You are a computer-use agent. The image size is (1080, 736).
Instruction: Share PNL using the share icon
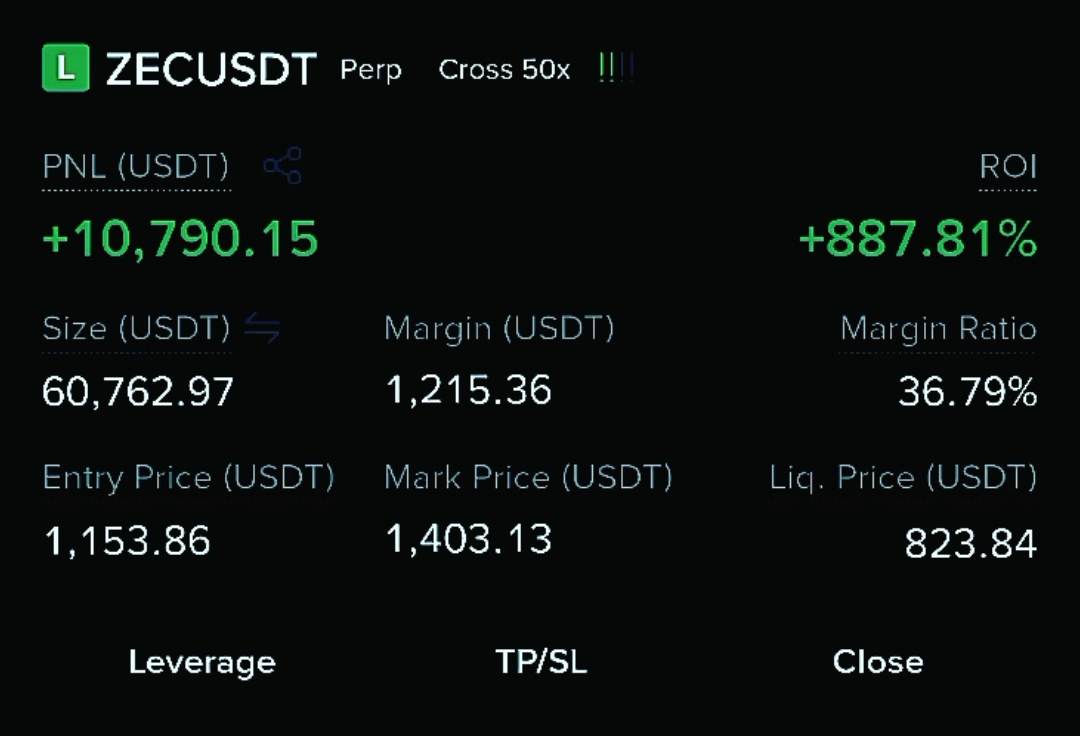282,165
